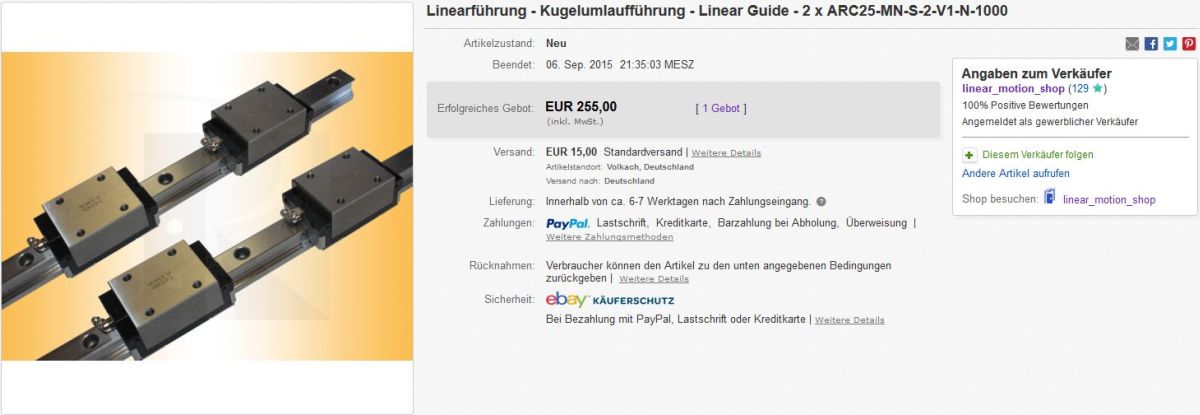
Task: Open 'Andere Artikel aufrufen' link
Action: point(1015,174)
